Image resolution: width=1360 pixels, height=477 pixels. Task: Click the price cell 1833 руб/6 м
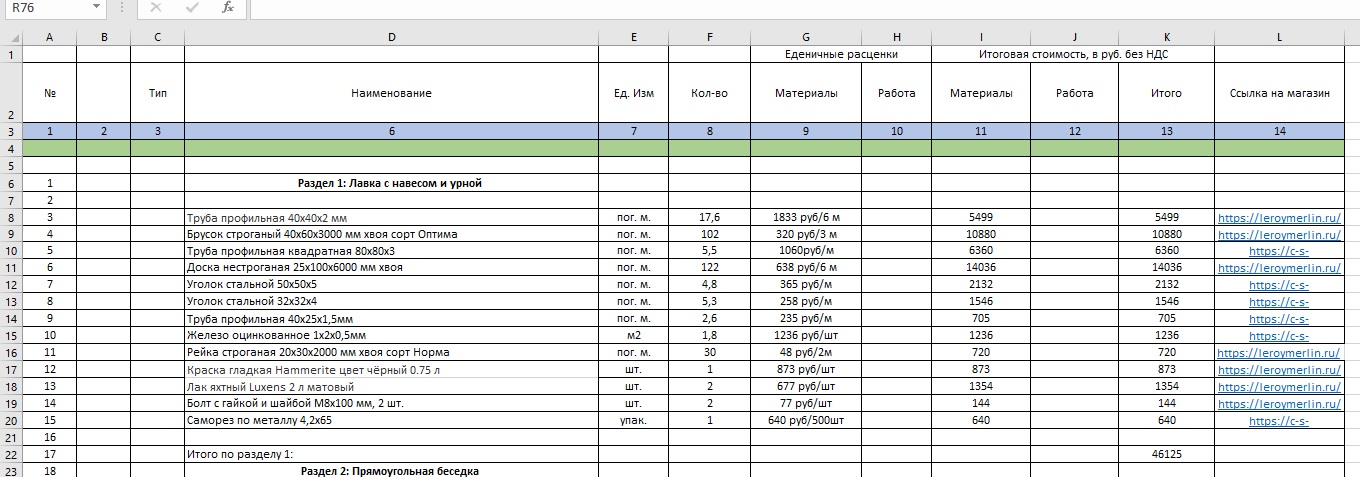[806, 217]
